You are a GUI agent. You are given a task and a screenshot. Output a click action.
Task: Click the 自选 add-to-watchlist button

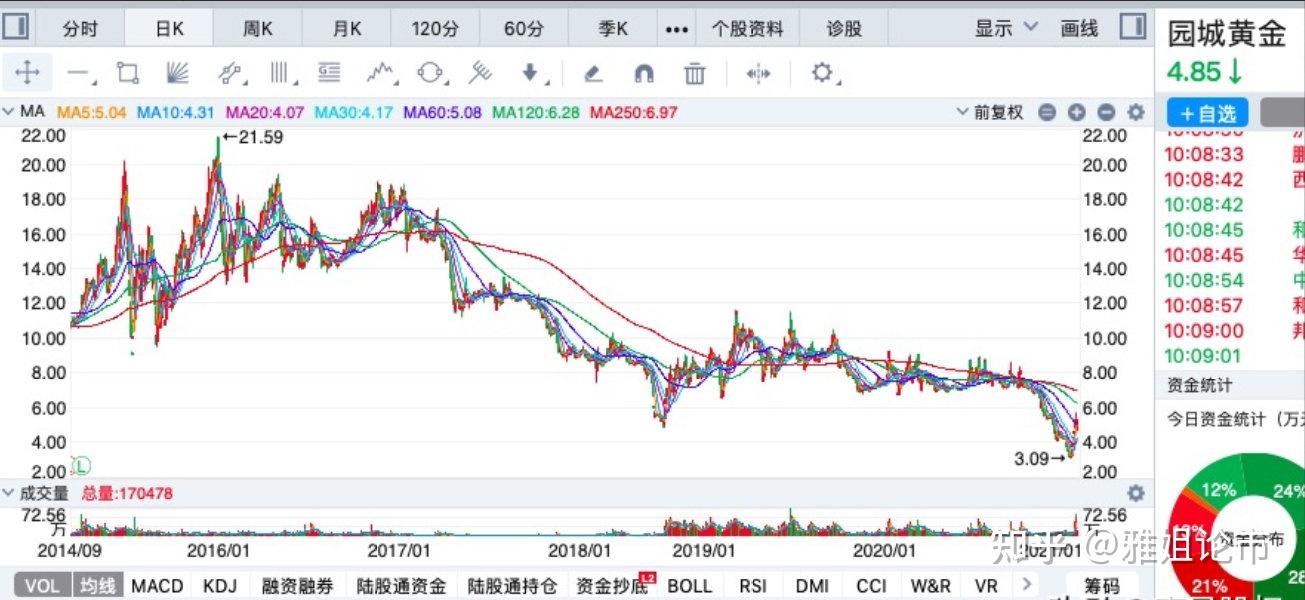tap(1207, 113)
